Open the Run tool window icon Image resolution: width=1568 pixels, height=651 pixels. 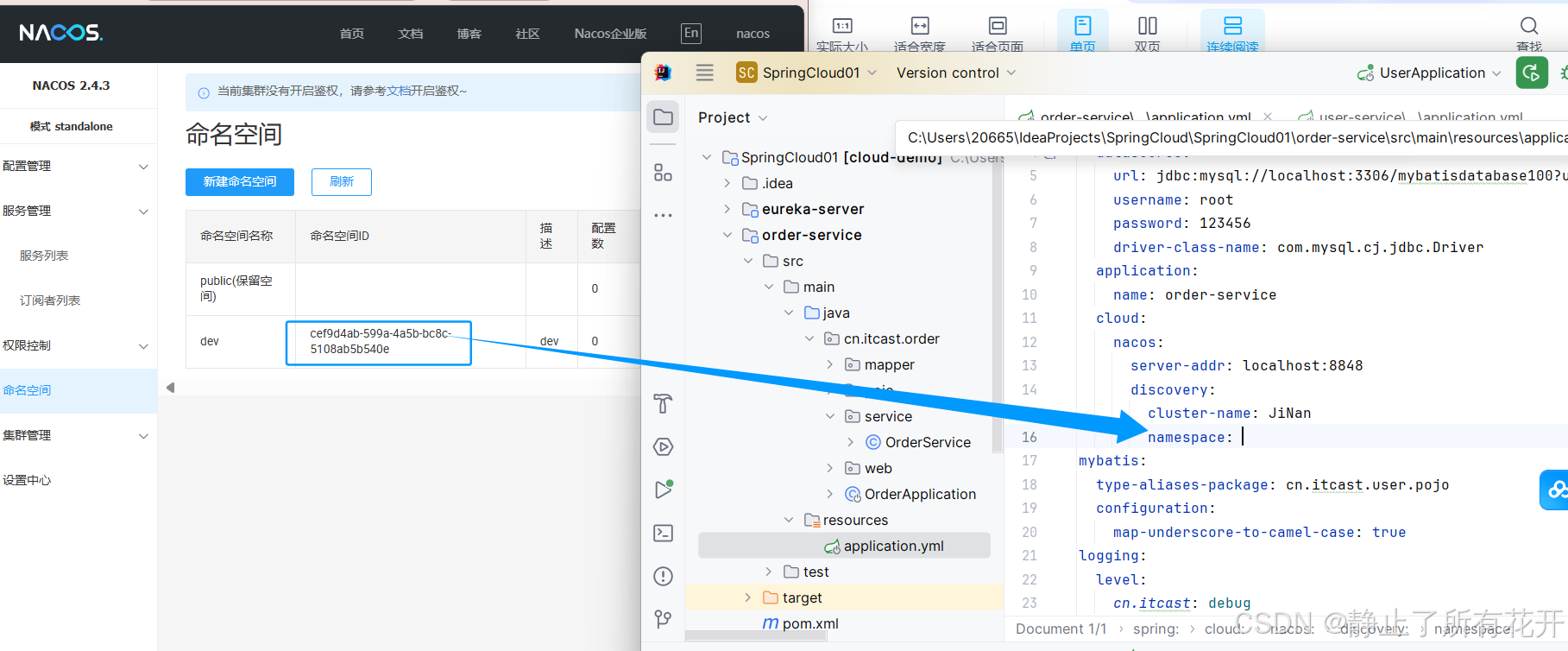pos(663,490)
